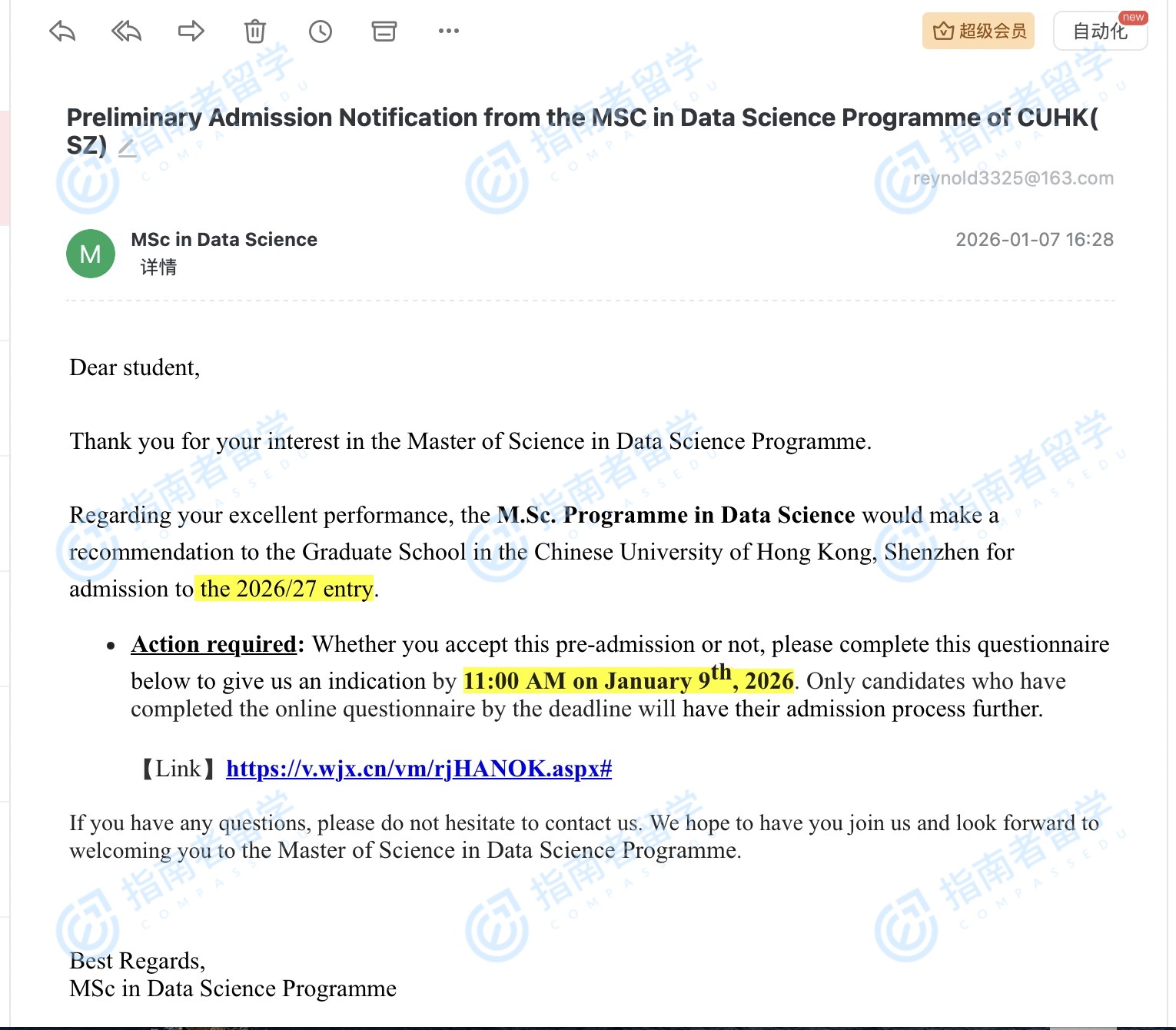Viewport: 1176px width, 1030px height.
Task: Open the three-dot more actions menu
Action: click(x=448, y=32)
